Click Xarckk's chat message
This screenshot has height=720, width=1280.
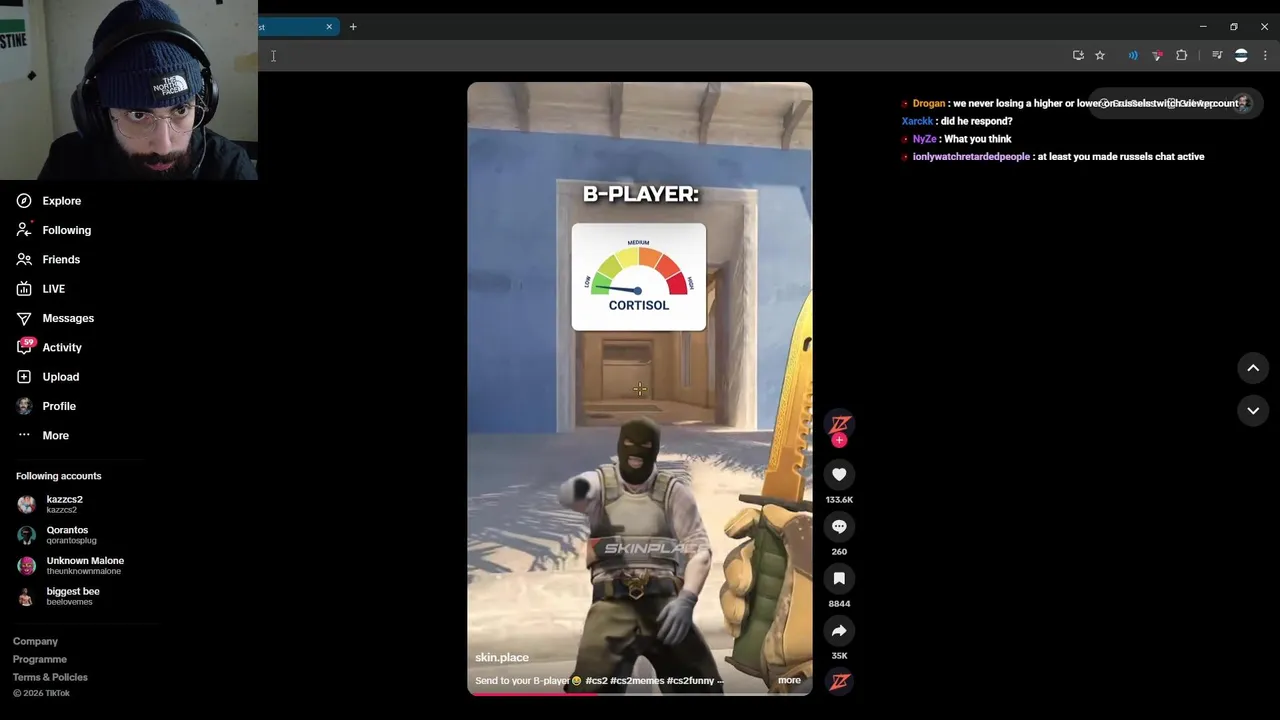click(957, 121)
